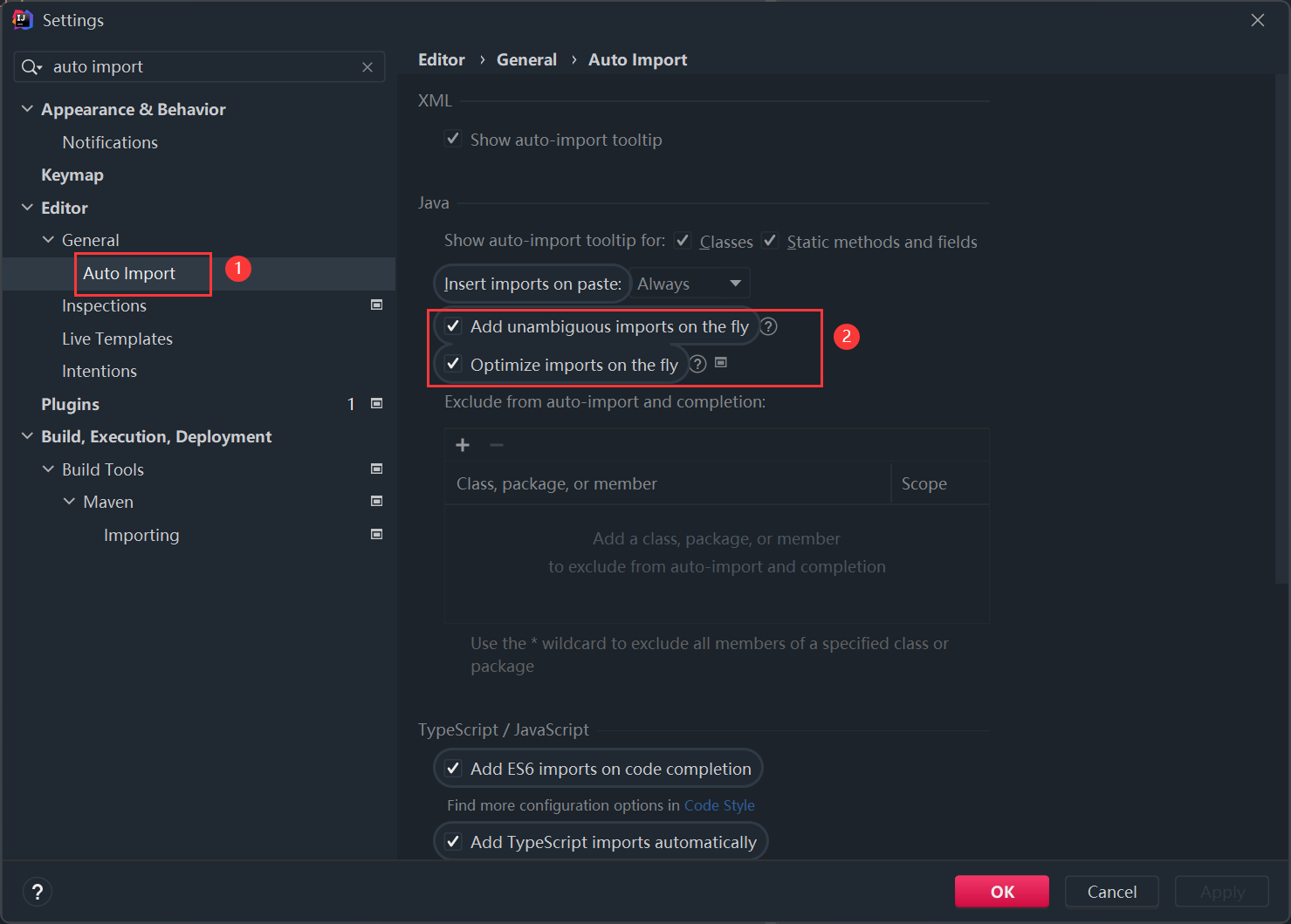Toggle Optimize imports on the fly checkbox
This screenshot has height=924, width=1291.
[x=453, y=364]
